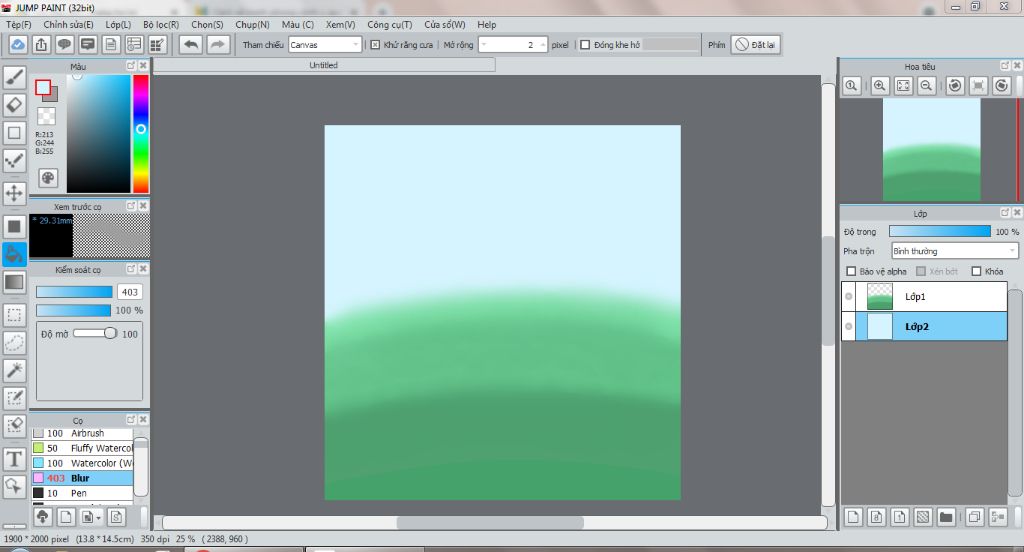Select the Operation/object select tool
Image resolution: width=1024 pixels, height=552 pixels.
pos(14,487)
